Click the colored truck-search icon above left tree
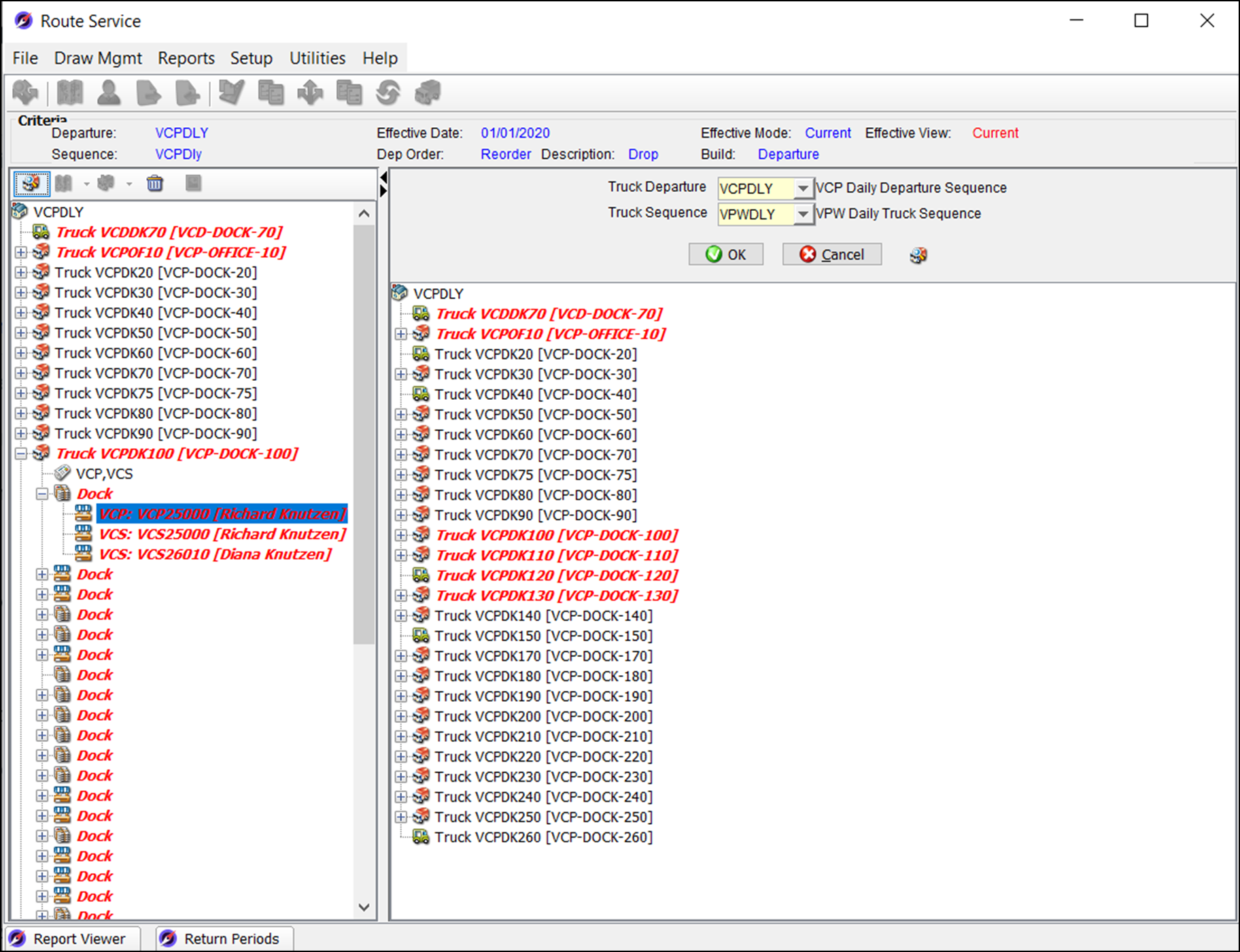The width and height of the screenshot is (1240, 952). click(31, 183)
